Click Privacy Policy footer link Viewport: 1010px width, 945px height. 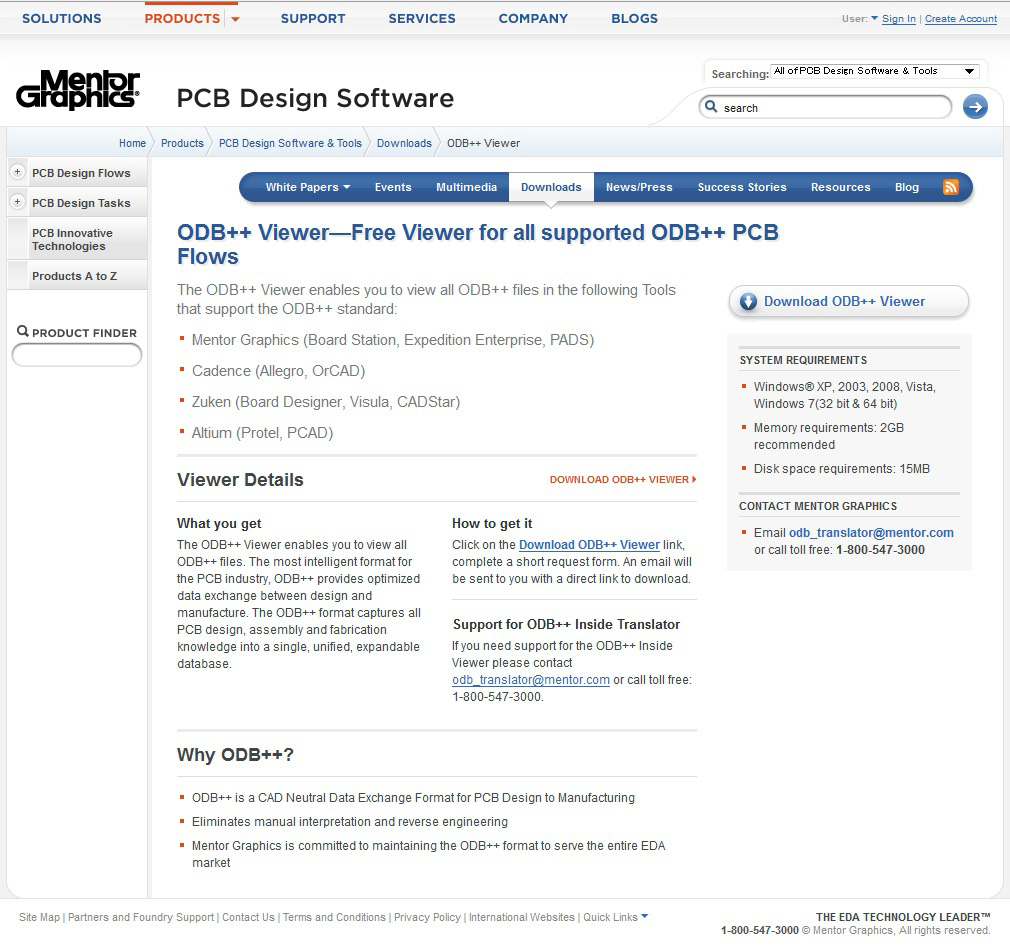[428, 917]
